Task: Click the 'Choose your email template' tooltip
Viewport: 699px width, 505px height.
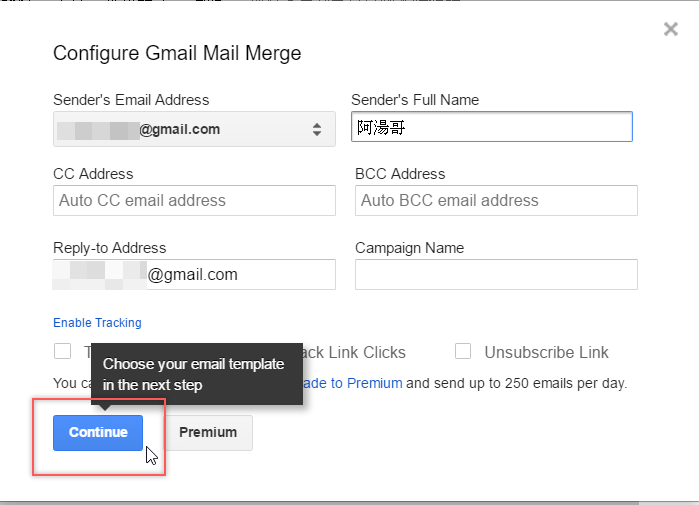Action: click(196, 375)
